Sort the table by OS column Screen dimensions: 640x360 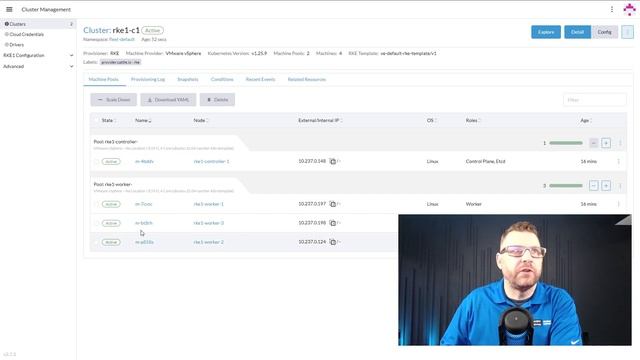pos(431,120)
